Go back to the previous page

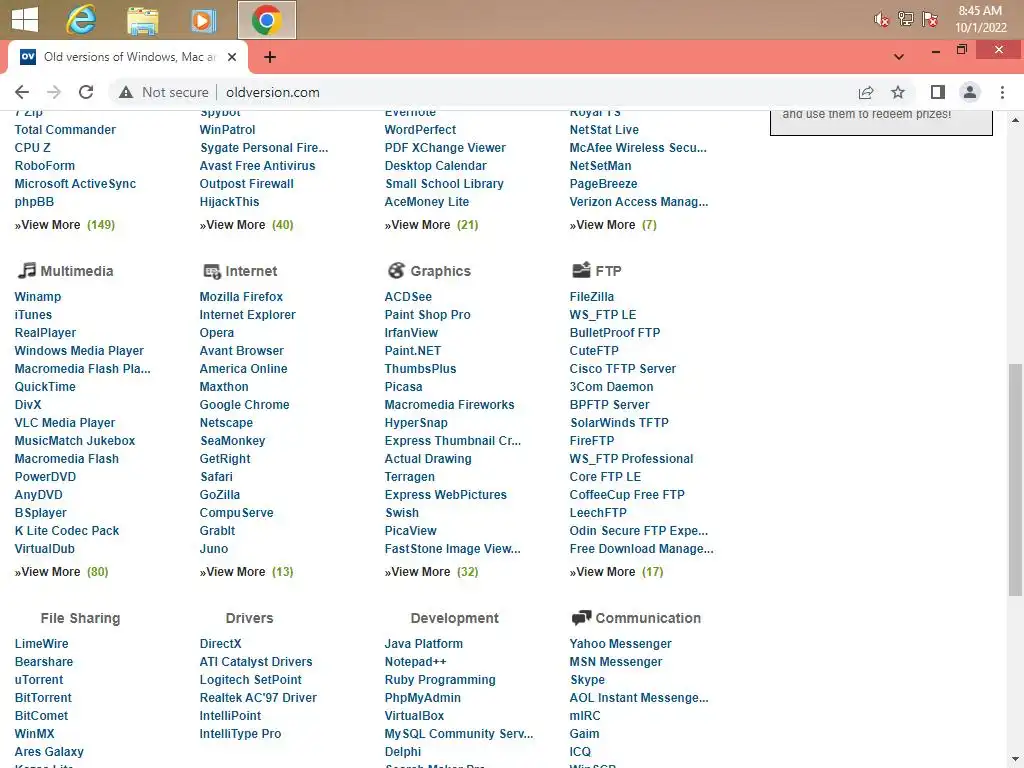point(22,92)
